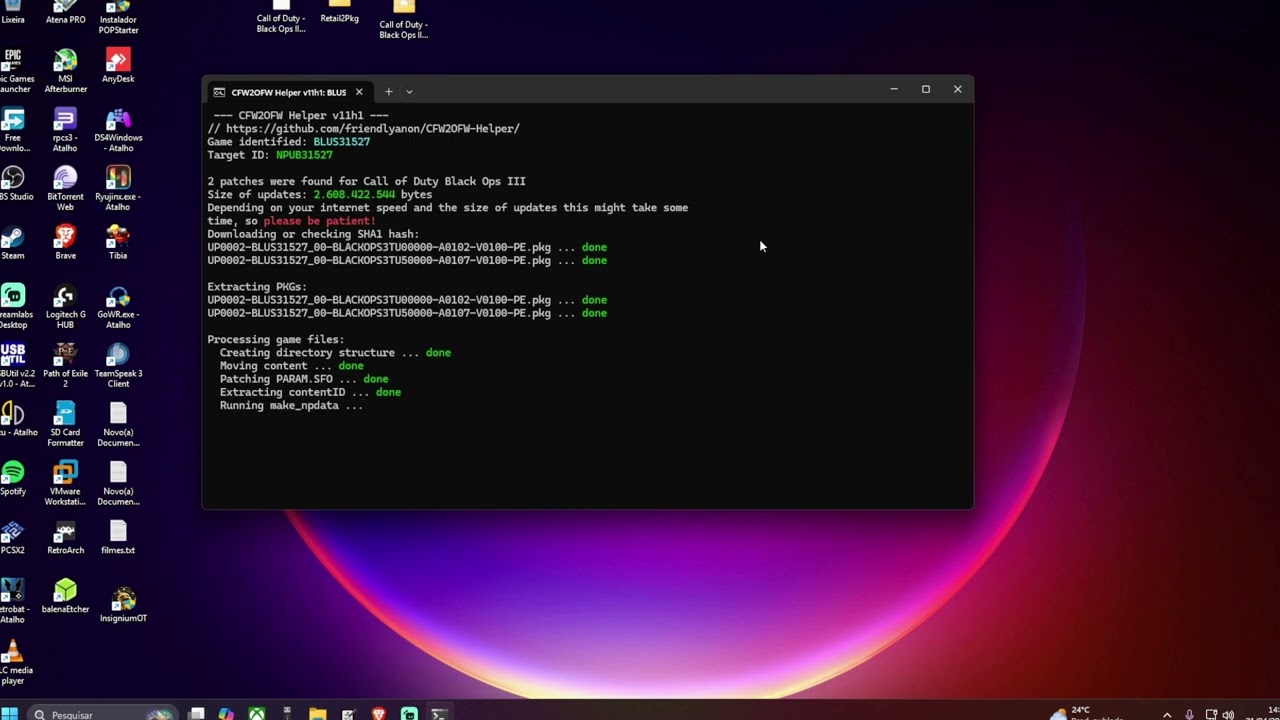Screen dimensions: 1280x720
Task: Open the rpcs3 Atalho shortcut
Action: coord(65,131)
